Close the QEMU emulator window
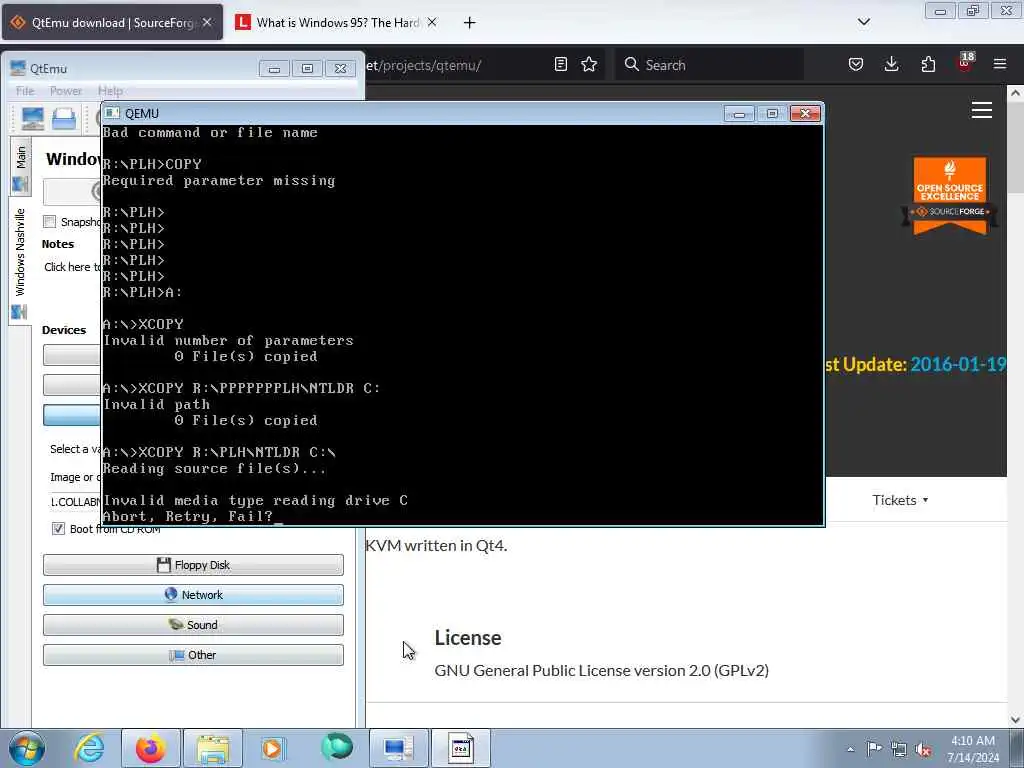Image resolution: width=1024 pixels, height=768 pixels. pyautogui.click(x=805, y=114)
